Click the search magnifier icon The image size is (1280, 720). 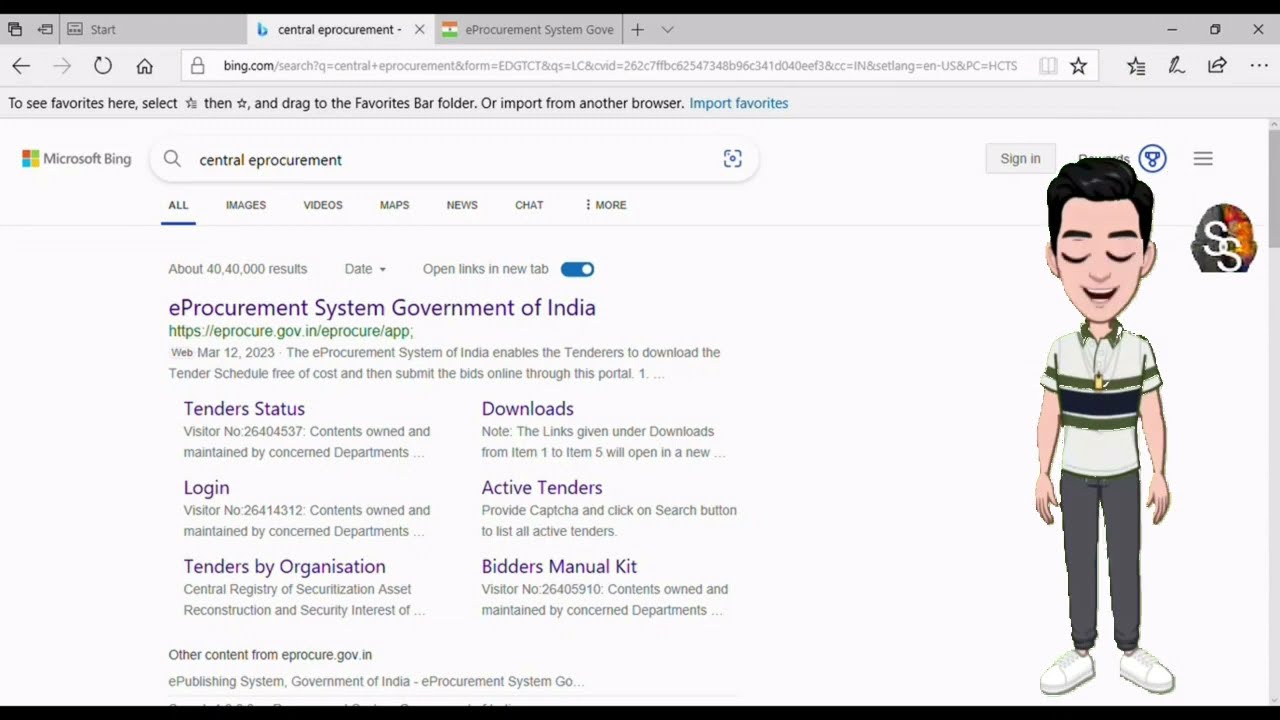pos(172,159)
